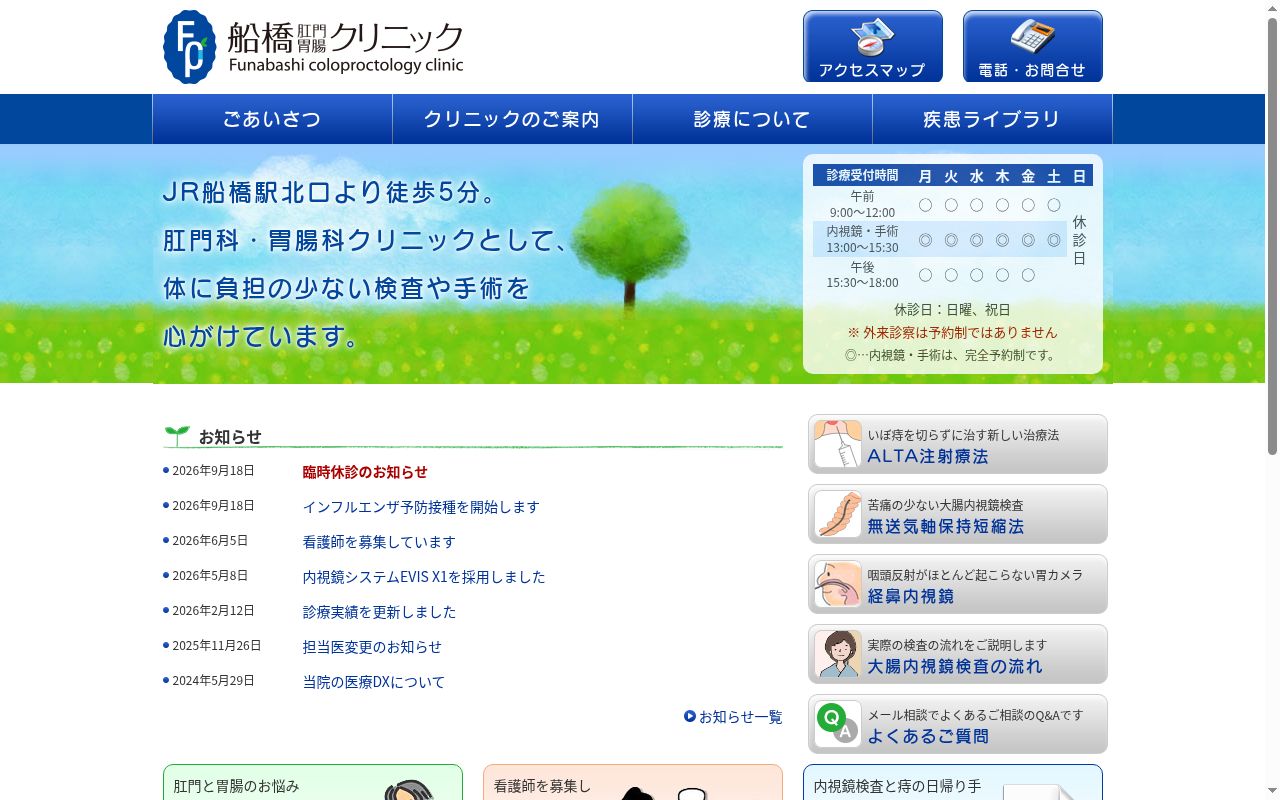
Task: Open 診療実績を更新しました news link
Action: tap(379, 612)
